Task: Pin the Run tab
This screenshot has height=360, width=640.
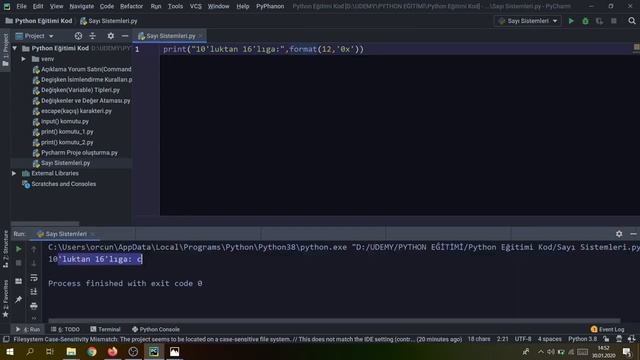Action: click(19, 300)
